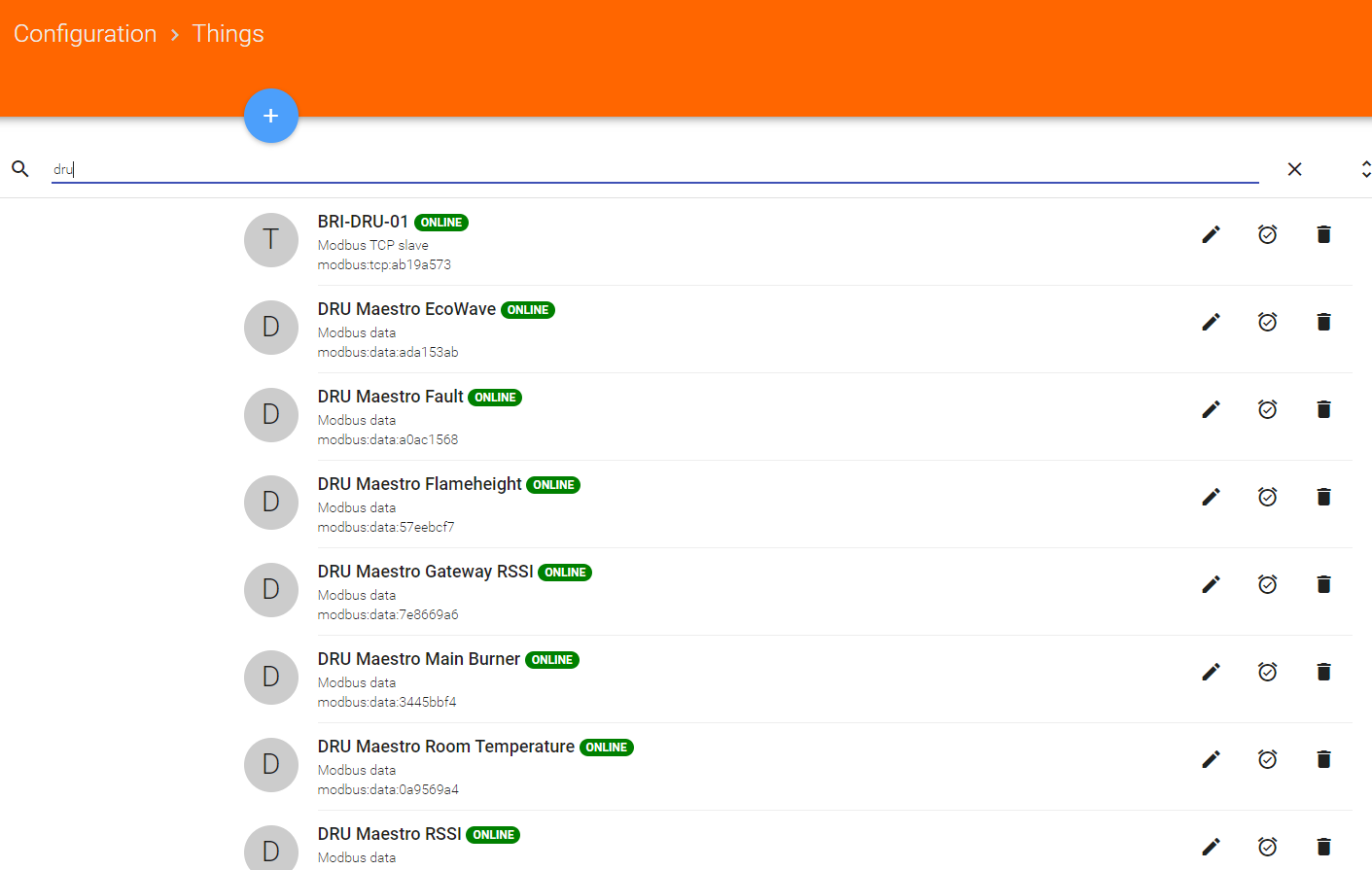Screen dimensions: 1372x870
Task: Open the DRU Maestro Fault name
Action: pos(390,397)
